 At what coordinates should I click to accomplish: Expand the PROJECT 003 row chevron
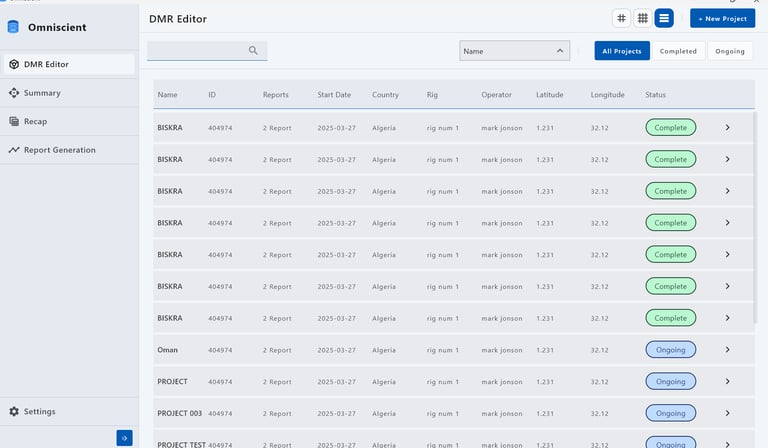[x=727, y=413]
